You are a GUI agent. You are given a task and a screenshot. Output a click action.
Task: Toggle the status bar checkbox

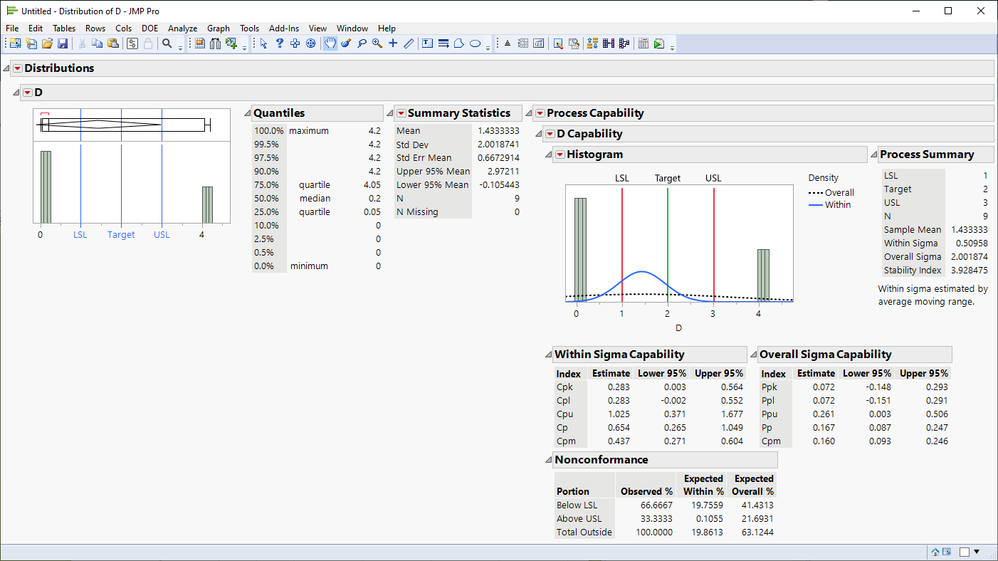coord(965,551)
